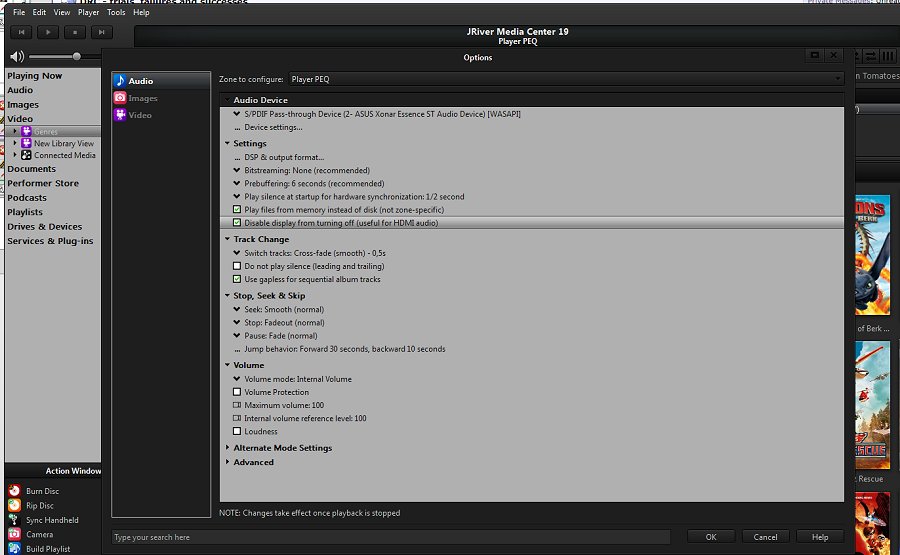Collapse the Stop, Seek & Skip section
Viewport: 900px width, 555px height.
coord(227,295)
